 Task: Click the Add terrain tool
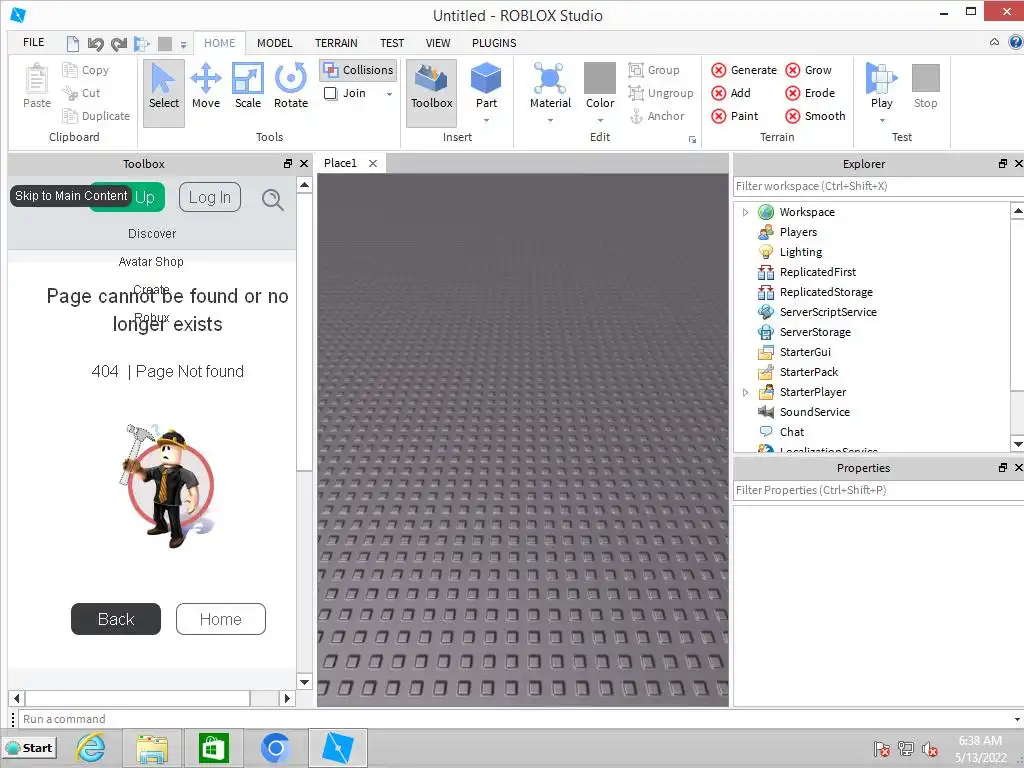point(731,93)
